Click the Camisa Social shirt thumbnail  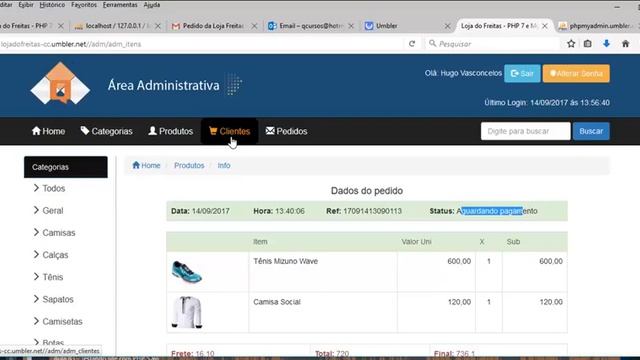point(187,312)
